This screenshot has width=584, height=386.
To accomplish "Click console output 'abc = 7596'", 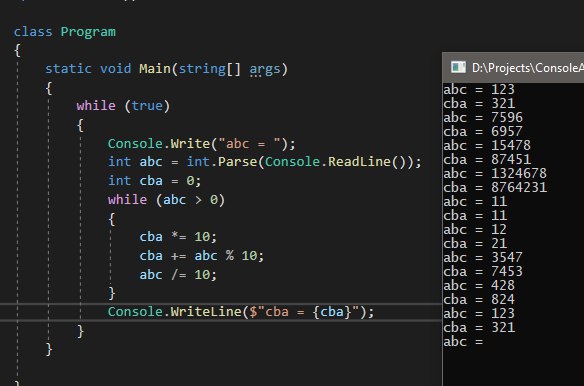I will tap(483, 117).
